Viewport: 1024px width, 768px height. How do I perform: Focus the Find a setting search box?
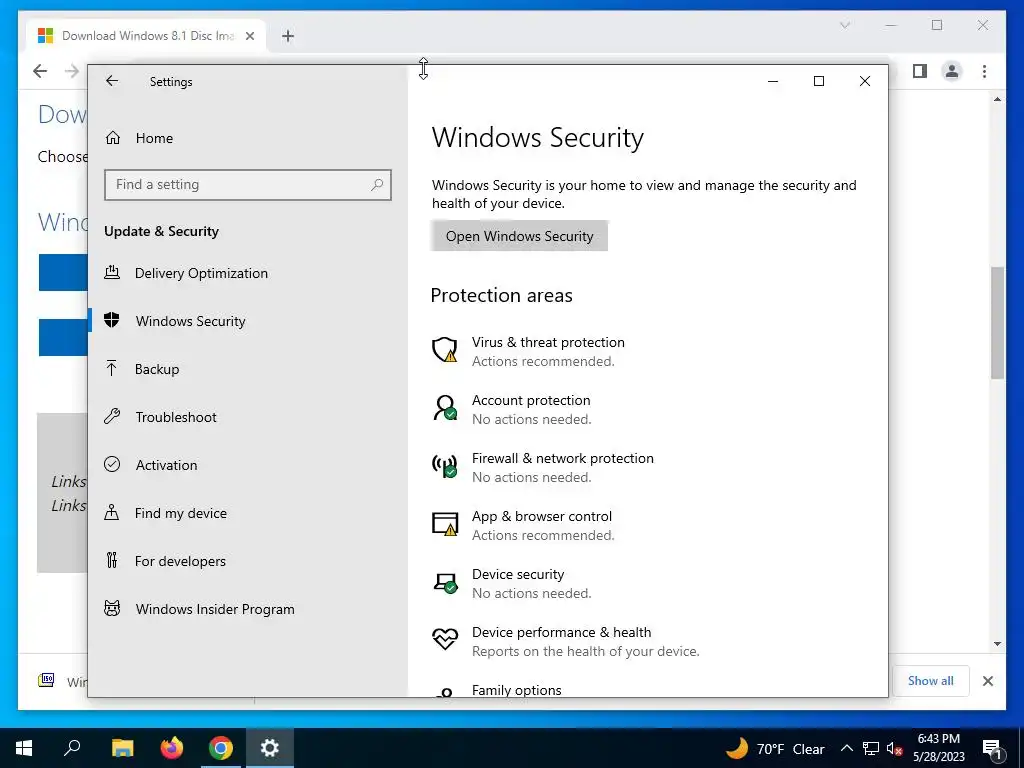pyautogui.click(x=248, y=185)
